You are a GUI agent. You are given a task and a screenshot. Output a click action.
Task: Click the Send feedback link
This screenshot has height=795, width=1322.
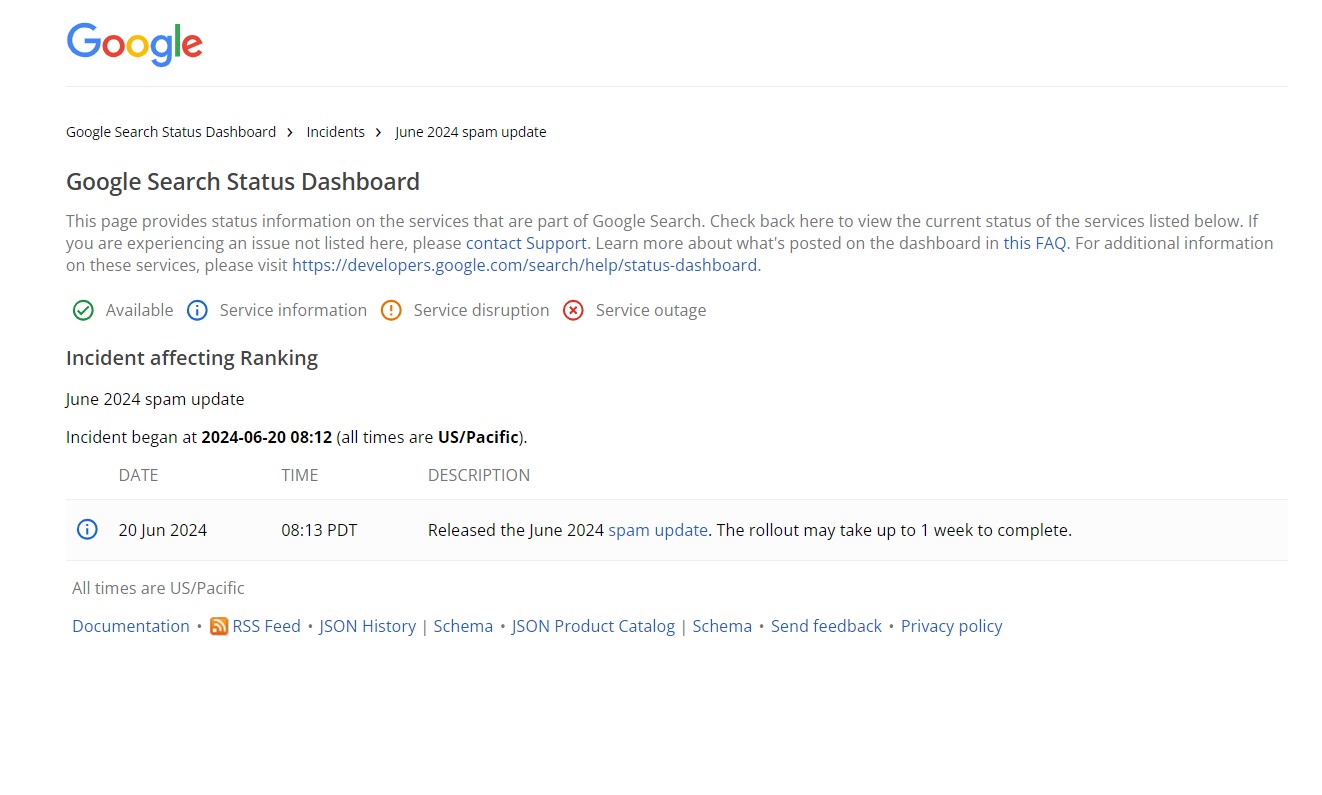pyautogui.click(x=826, y=626)
